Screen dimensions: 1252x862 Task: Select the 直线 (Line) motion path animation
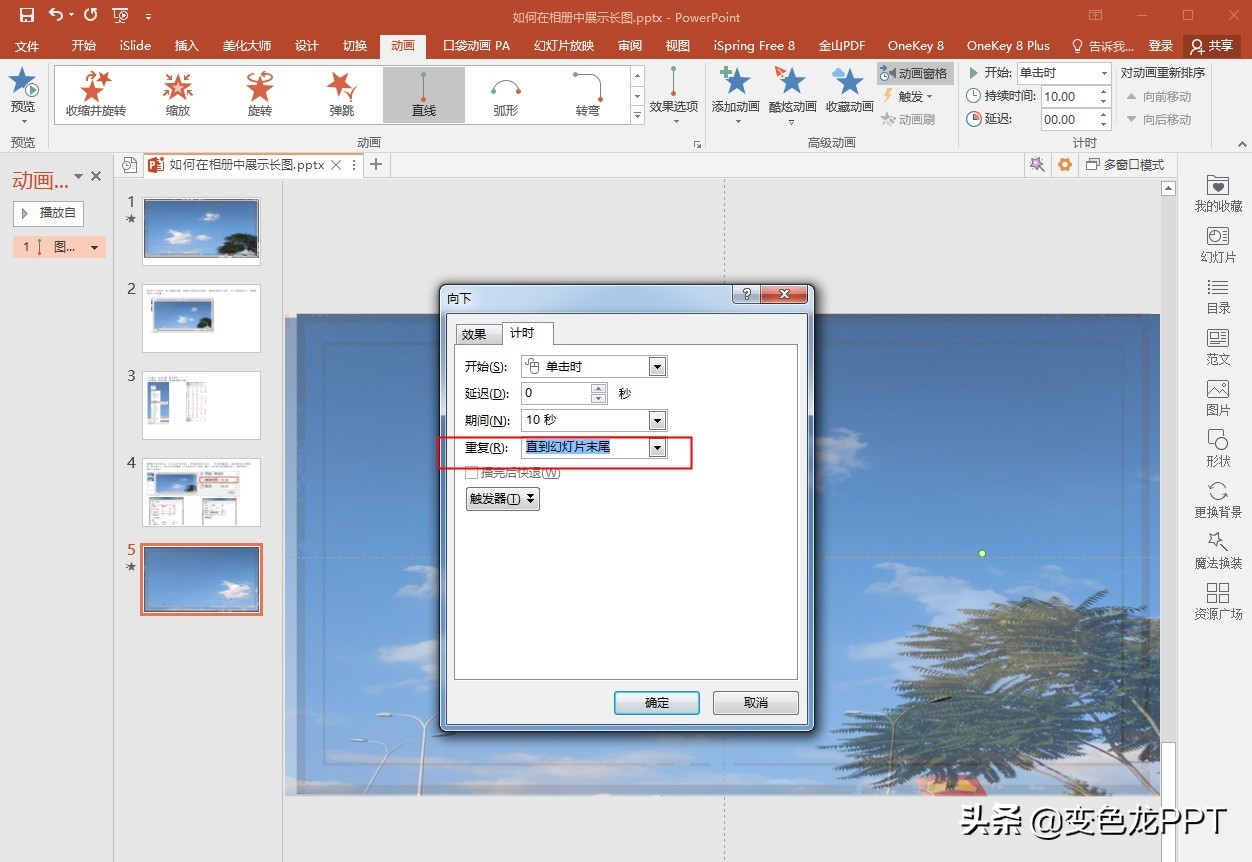(x=423, y=93)
